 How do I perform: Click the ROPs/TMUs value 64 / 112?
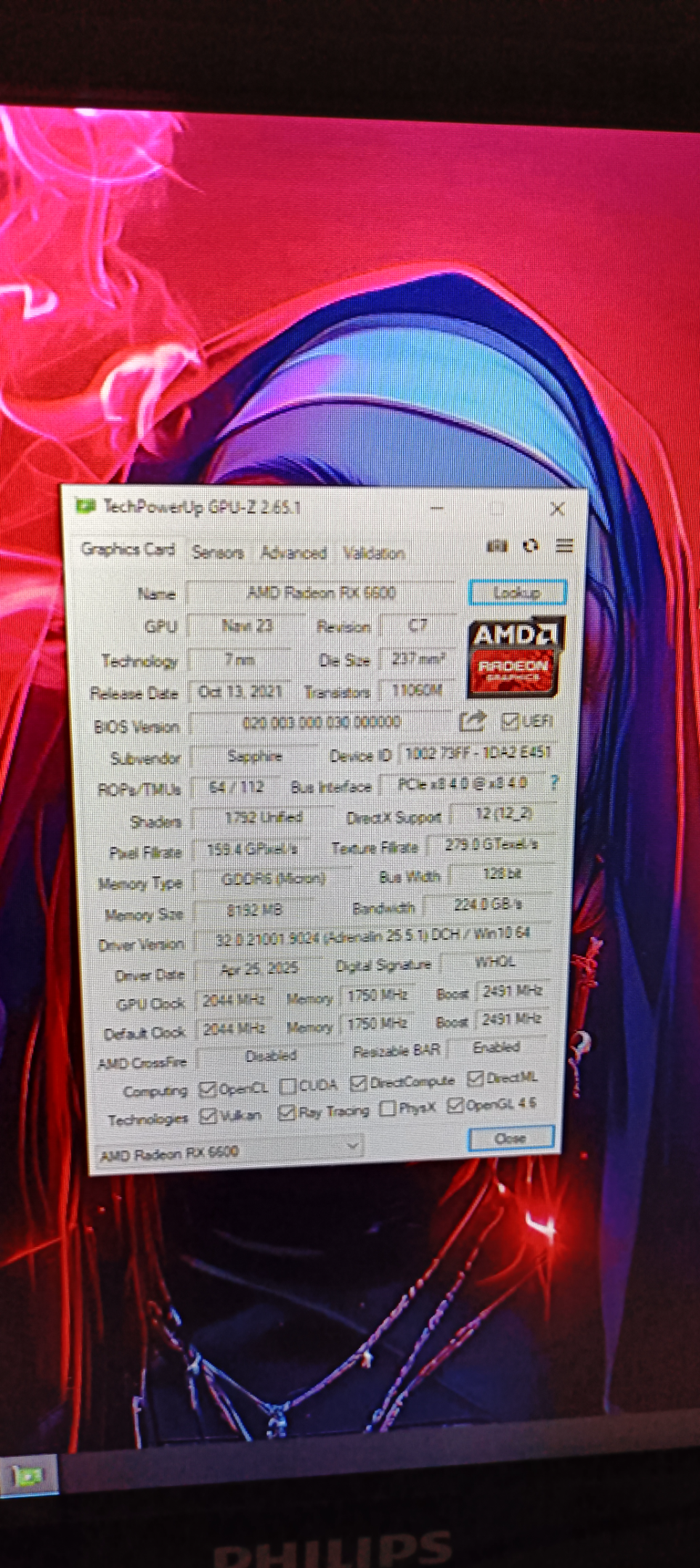237,788
